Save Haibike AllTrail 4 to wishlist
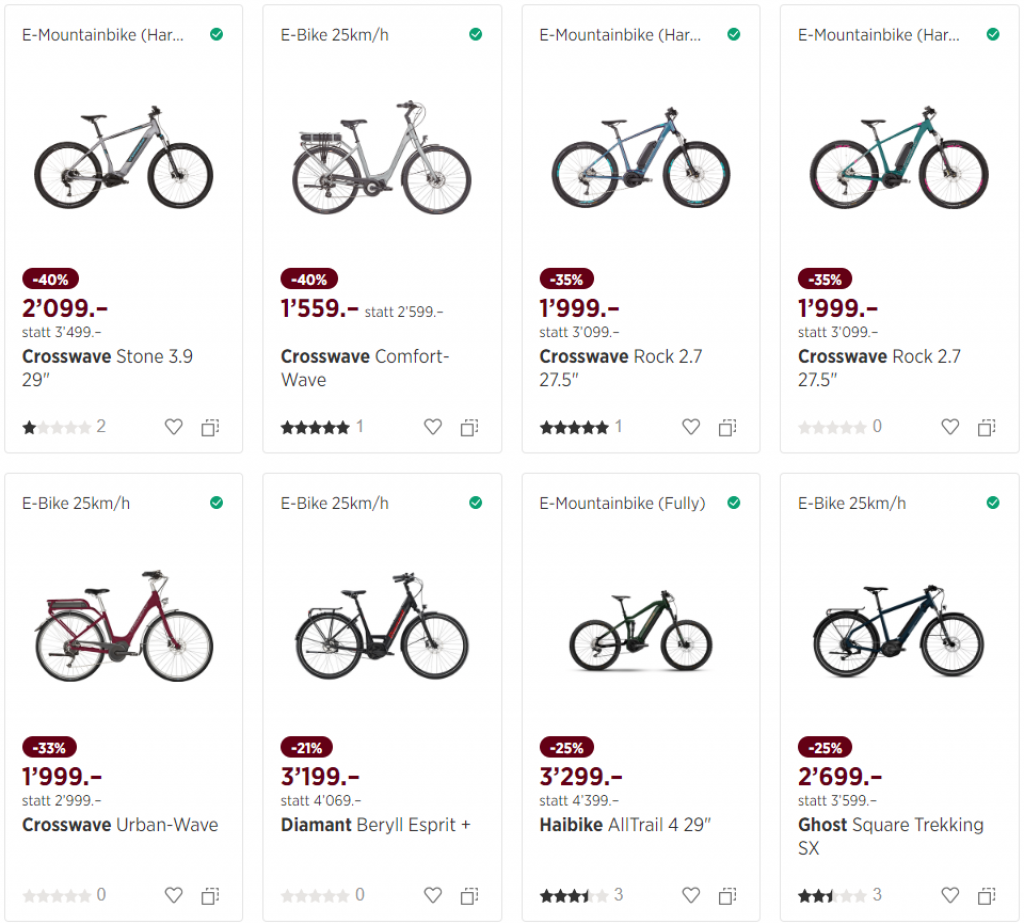Screen dimensions: 1024x924 (691, 895)
